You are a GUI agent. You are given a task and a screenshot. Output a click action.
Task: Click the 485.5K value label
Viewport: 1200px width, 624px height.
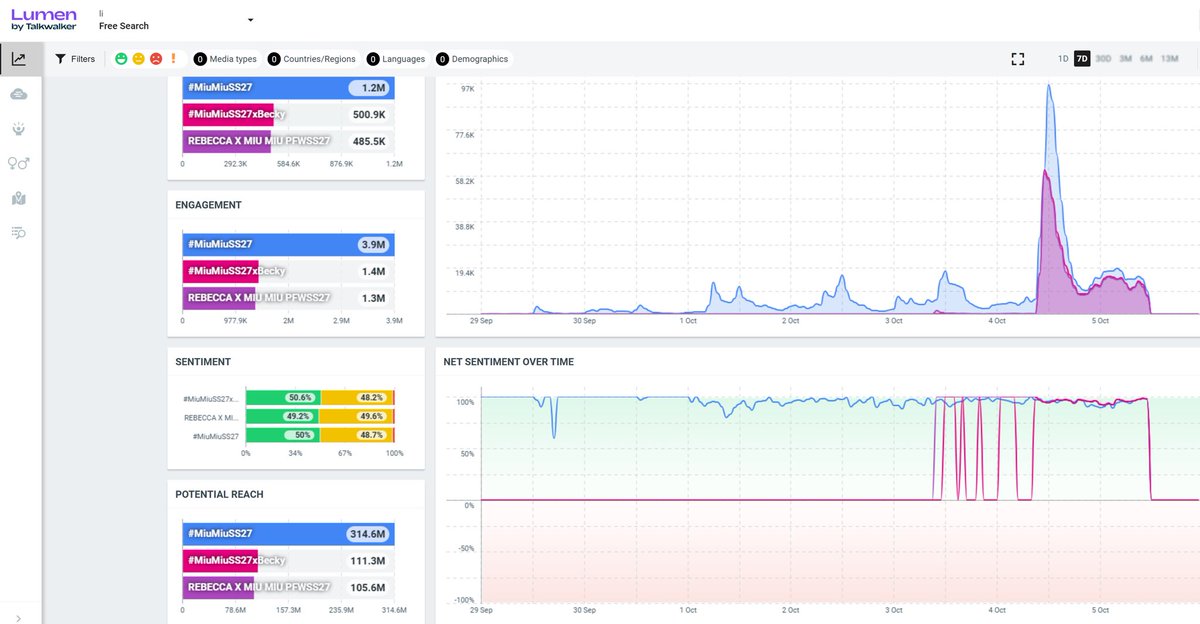coord(369,142)
